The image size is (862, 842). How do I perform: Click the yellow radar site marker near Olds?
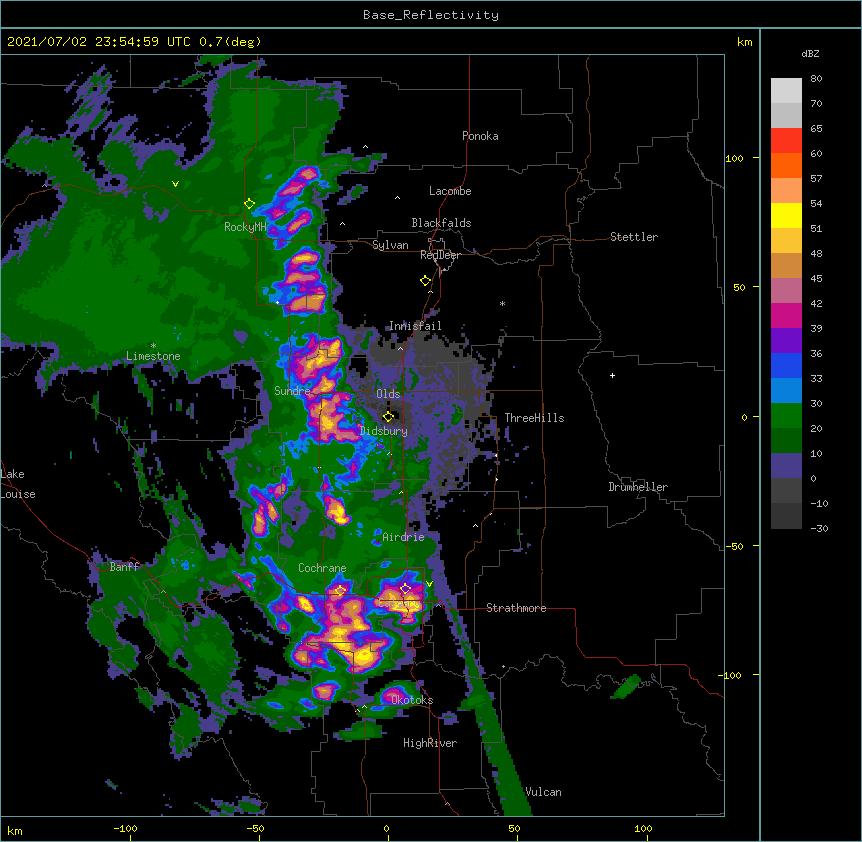pos(388,416)
